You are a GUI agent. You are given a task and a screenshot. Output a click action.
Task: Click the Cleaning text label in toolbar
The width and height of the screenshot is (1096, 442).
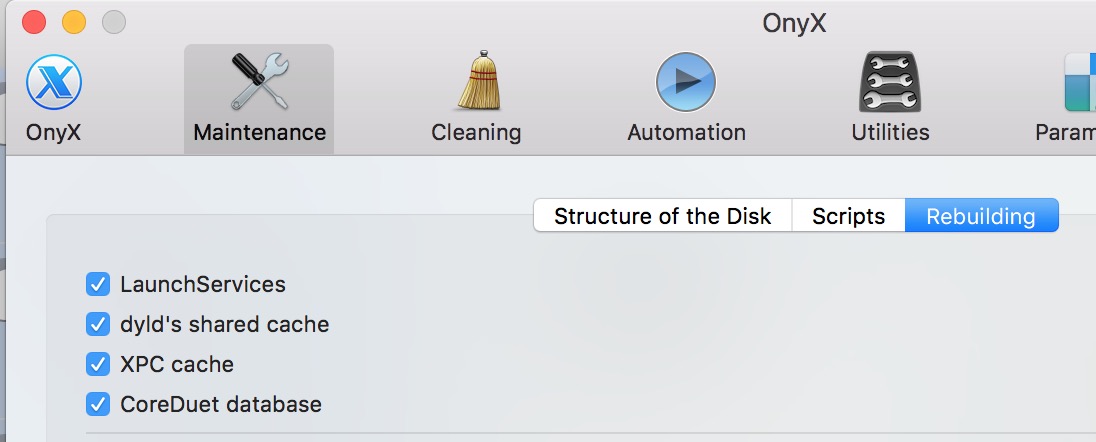(476, 132)
